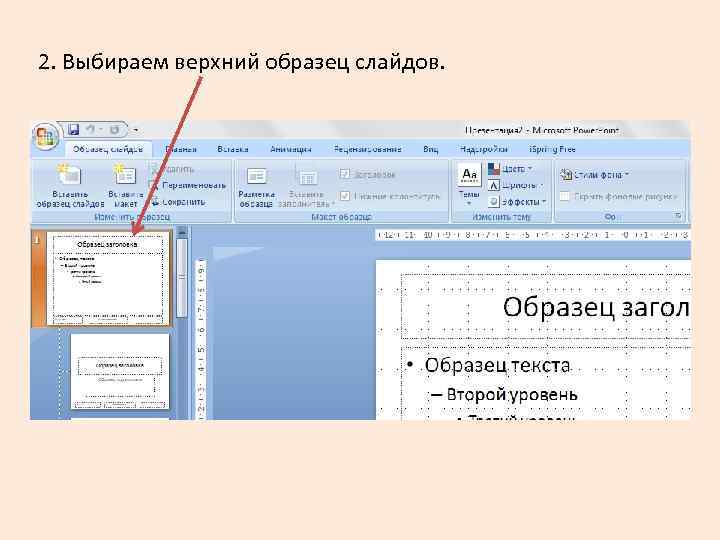Select the second layout thumbnail
Image resolution: width=720 pixels, height=540 pixels.
tap(120, 371)
